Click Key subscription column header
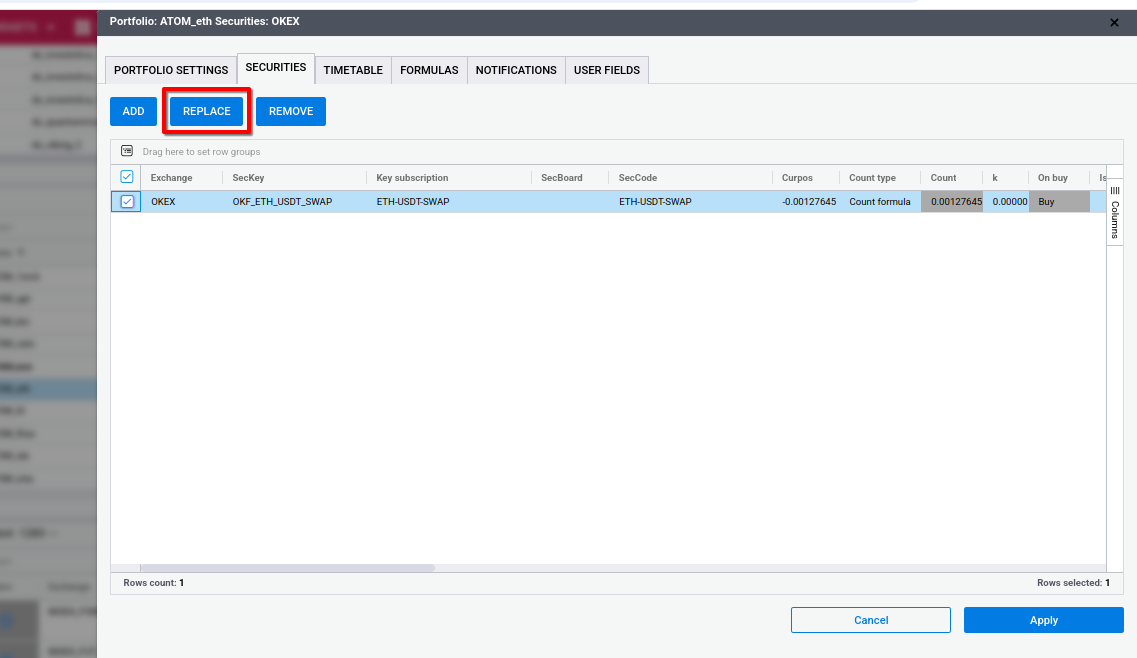Image resolution: width=1137 pixels, height=658 pixels. pos(412,178)
